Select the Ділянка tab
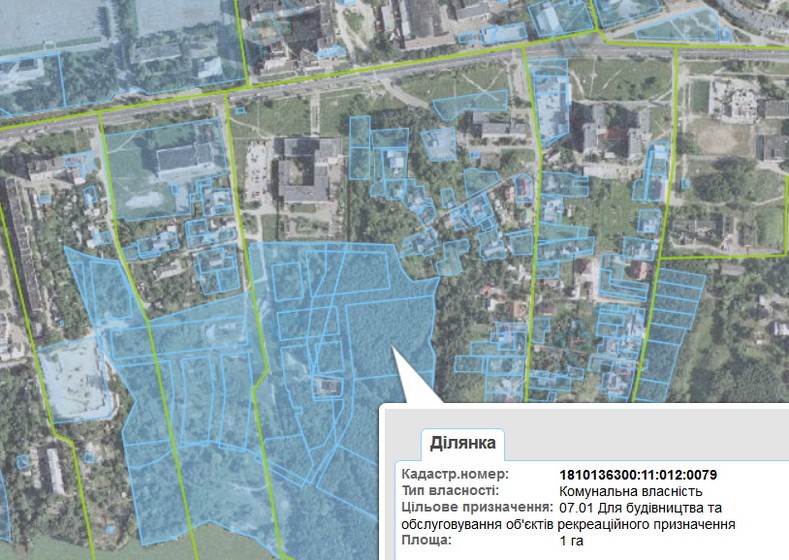The width and height of the screenshot is (789, 560). click(x=463, y=441)
